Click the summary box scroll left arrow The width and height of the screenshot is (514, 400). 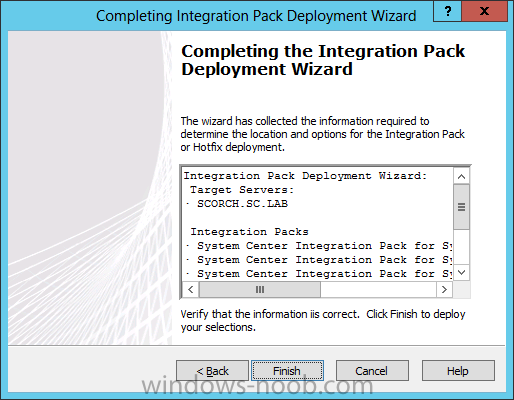(x=191, y=289)
